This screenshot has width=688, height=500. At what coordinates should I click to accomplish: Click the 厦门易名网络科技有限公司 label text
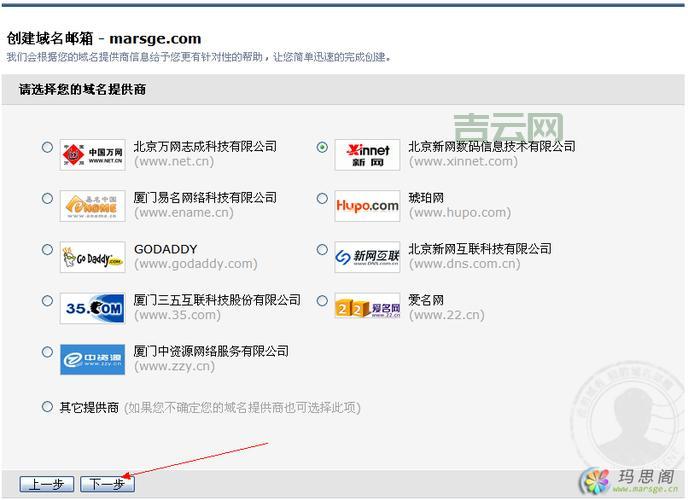[205, 198]
